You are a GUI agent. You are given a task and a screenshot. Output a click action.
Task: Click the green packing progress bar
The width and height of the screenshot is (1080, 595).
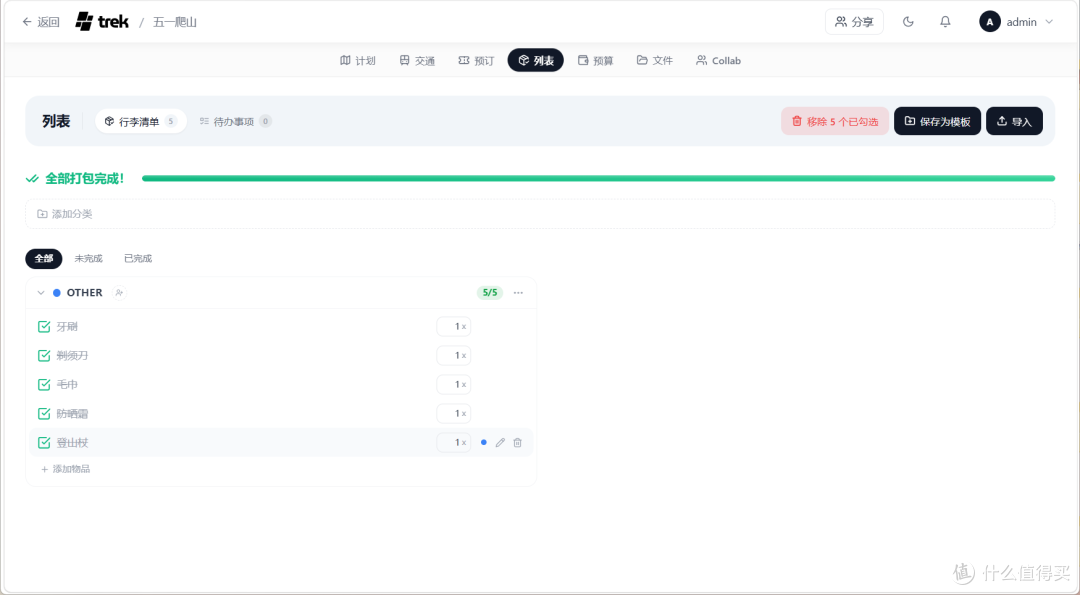pyautogui.click(x=598, y=178)
